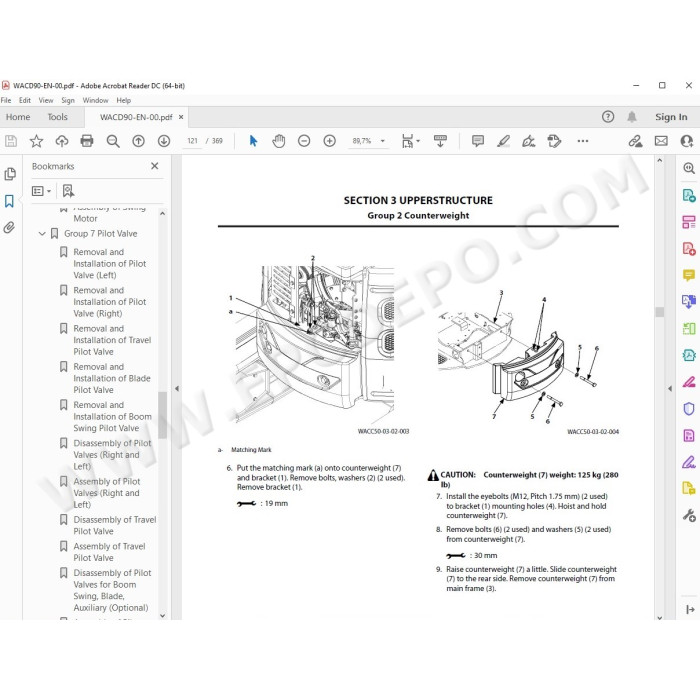Close the WACD90-EN-00.pdf tab

point(181,117)
